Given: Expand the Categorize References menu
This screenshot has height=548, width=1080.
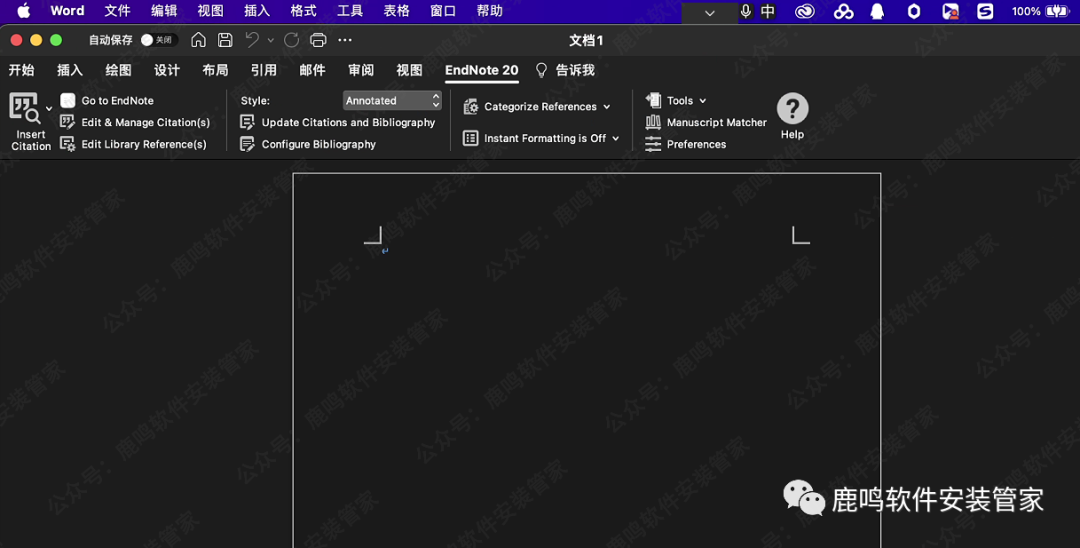Looking at the screenshot, I should pos(538,107).
